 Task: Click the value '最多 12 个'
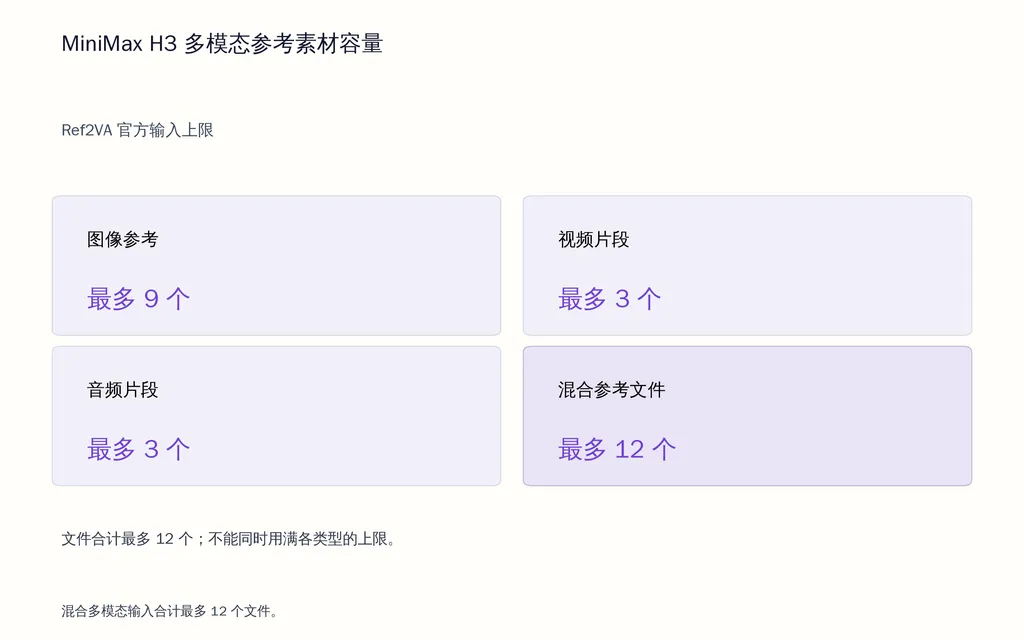point(617,449)
